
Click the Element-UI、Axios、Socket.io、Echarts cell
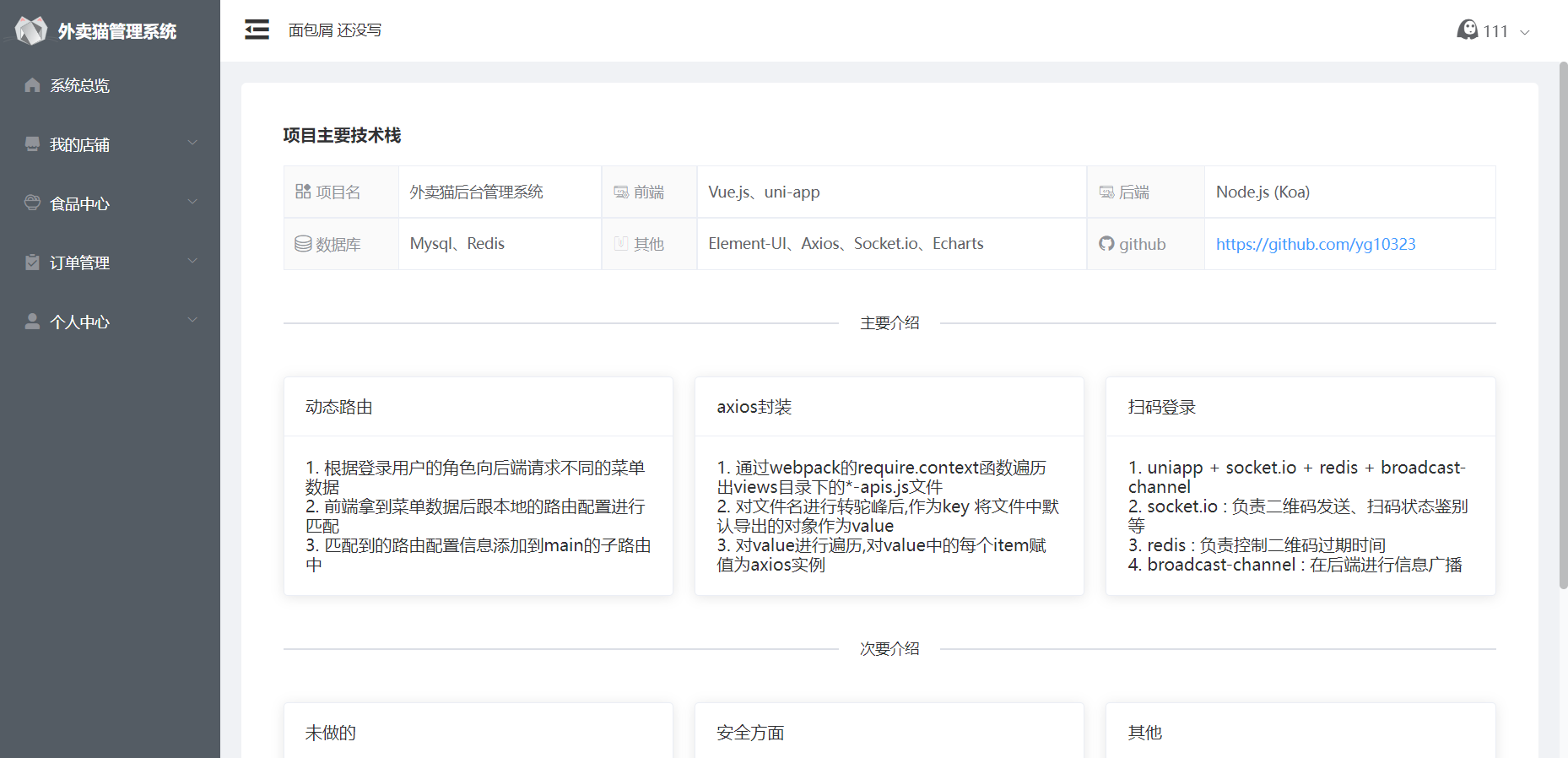[892, 244]
